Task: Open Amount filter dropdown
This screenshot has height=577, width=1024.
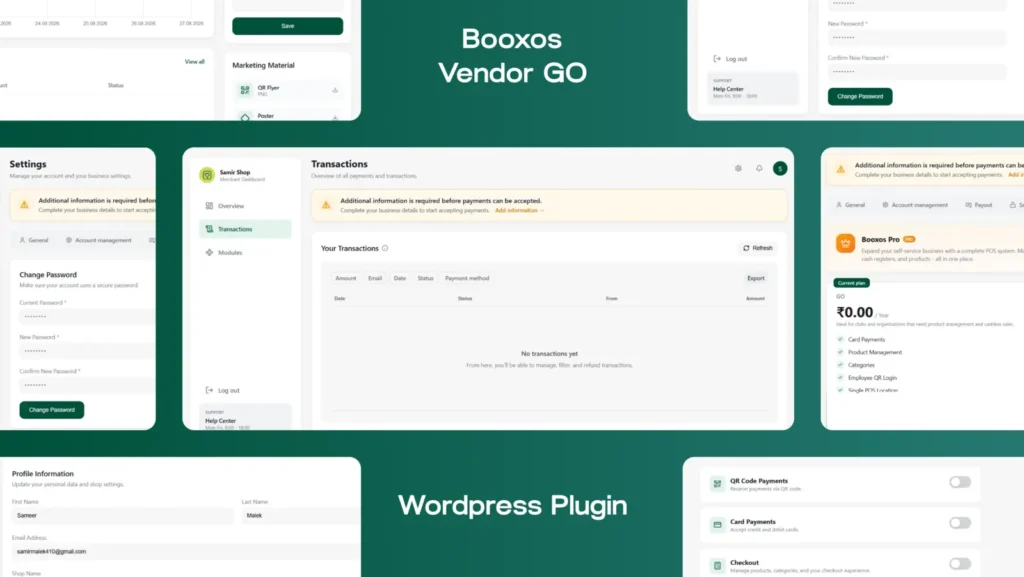Action: [345, 278]
